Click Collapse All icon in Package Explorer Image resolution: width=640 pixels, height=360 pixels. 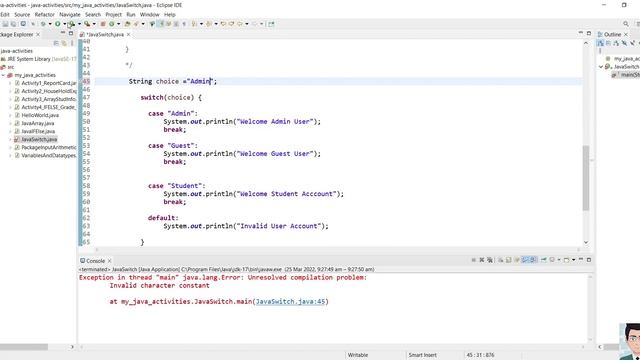coord(56,43)
